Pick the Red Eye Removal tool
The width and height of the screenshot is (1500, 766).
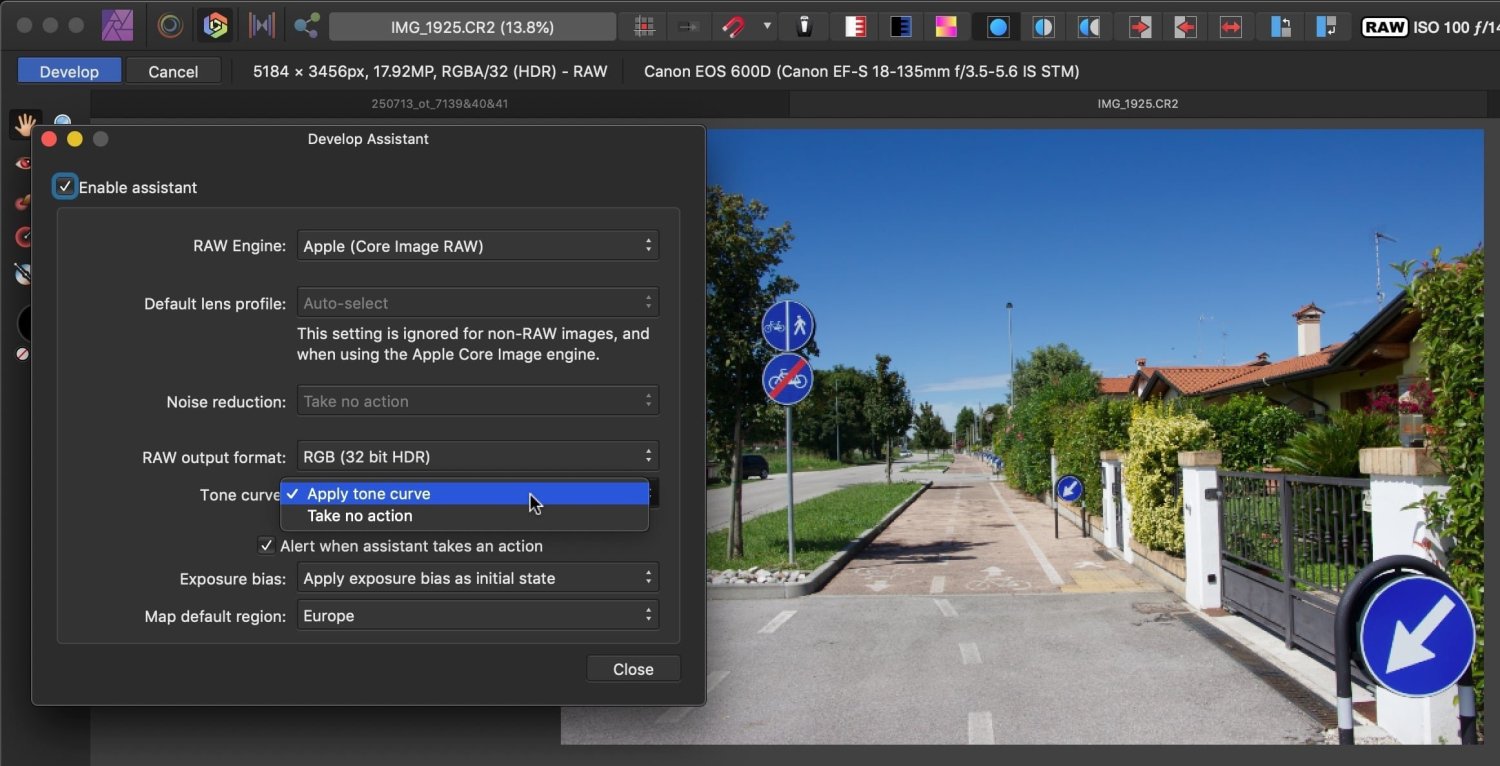click(x=22, y=163)
